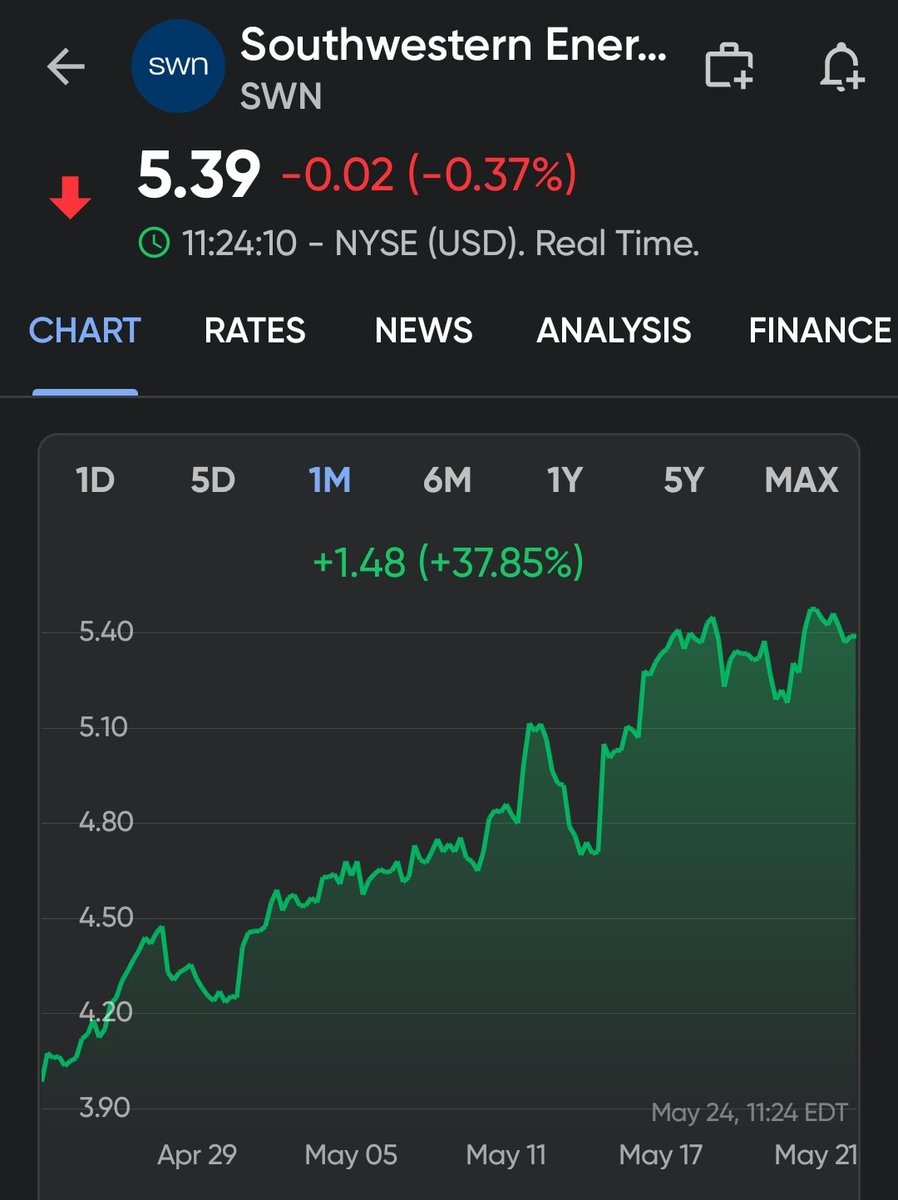Tap the 5.40 y-axis label
The width and height of the screenshot is (898, 1200).
106,632
